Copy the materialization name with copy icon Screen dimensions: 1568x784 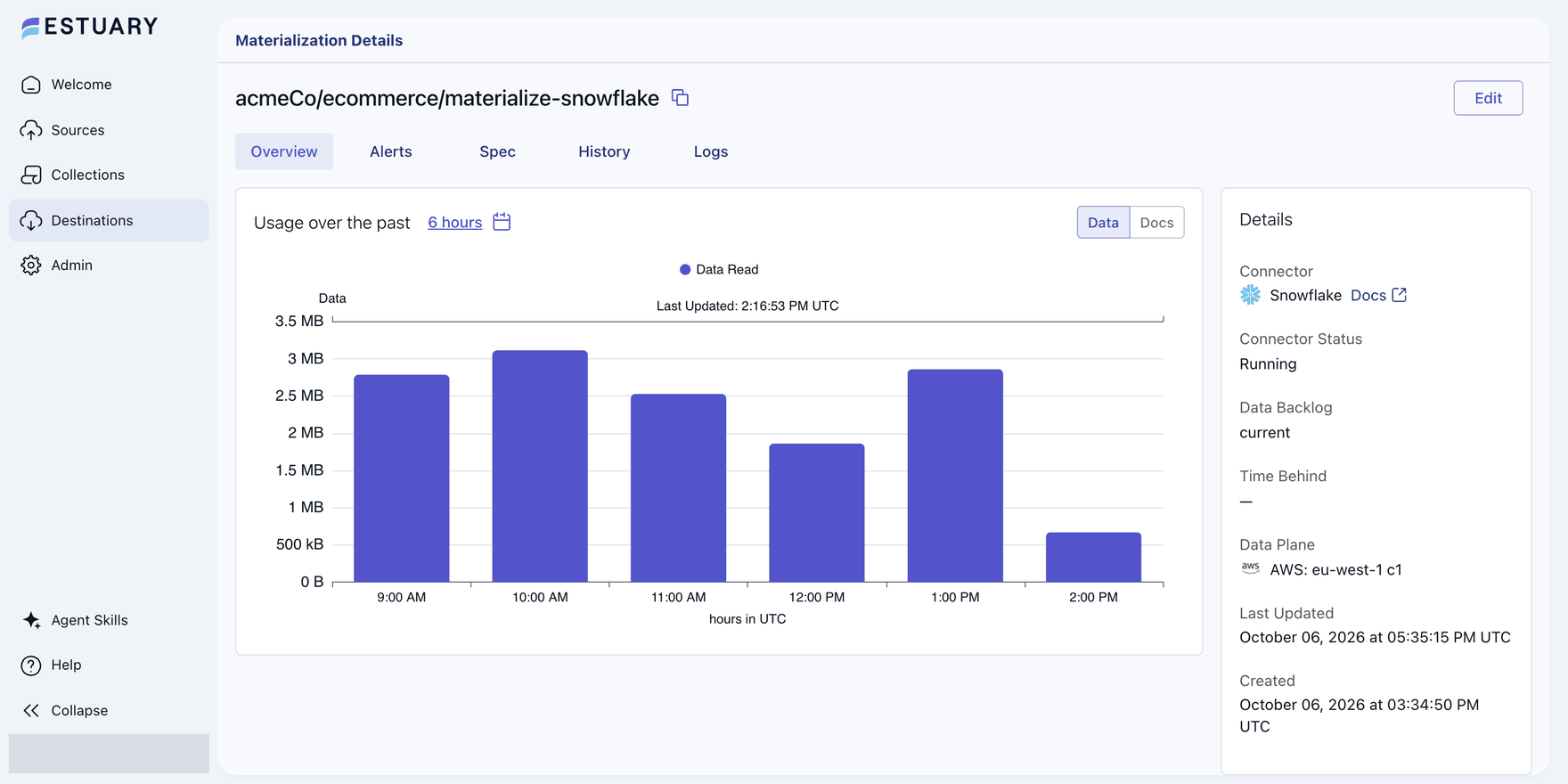coord(680,98)
